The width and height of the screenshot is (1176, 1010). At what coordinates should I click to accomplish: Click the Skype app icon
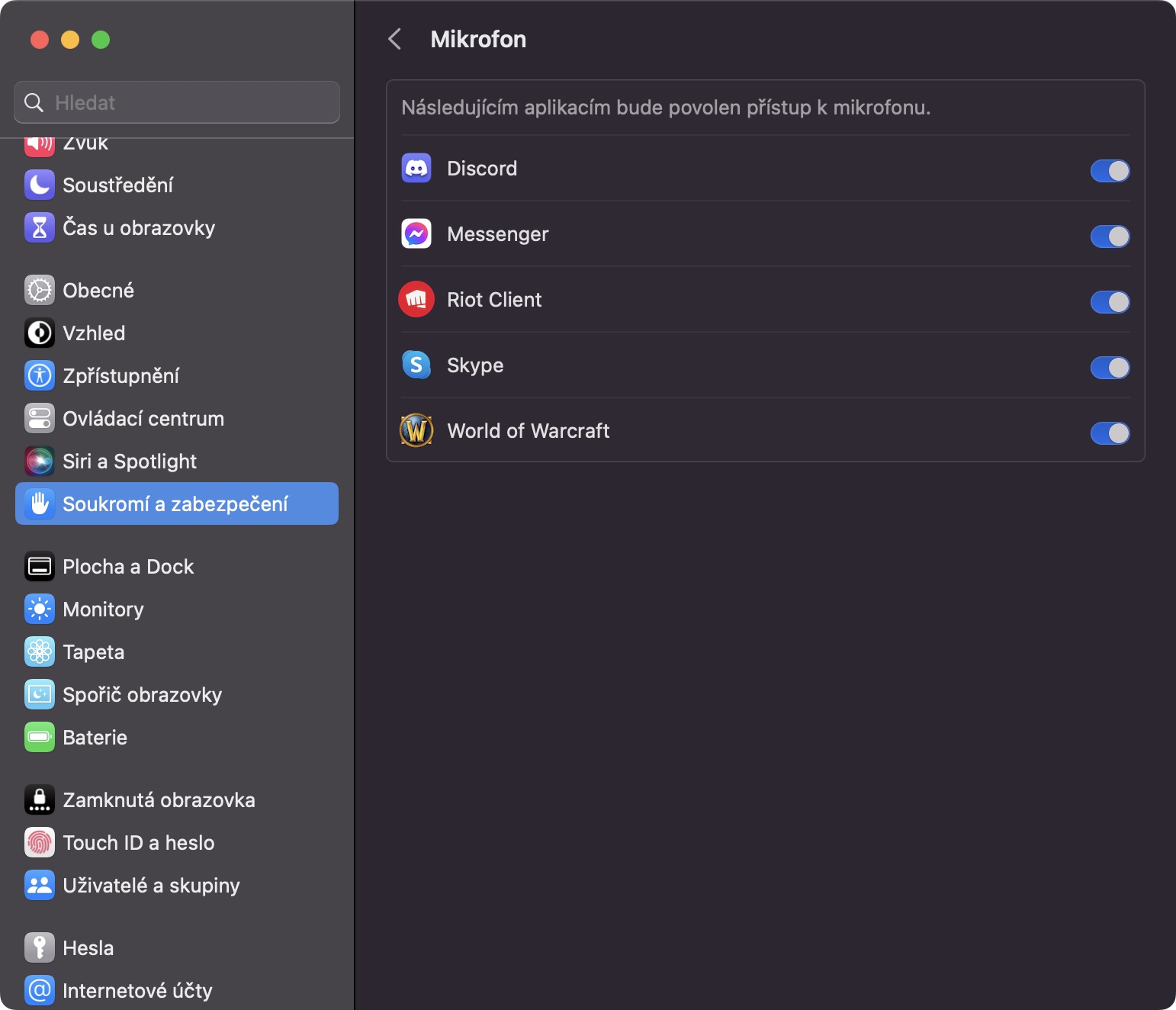pos(416,365)
